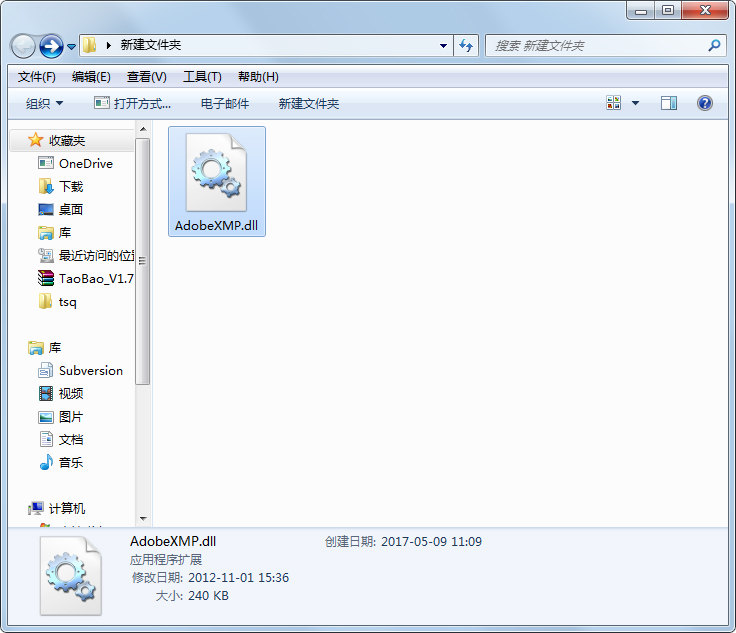Open the help question mark icon
The width and height of the screenshot is (736, 633).
coord(705,103)
